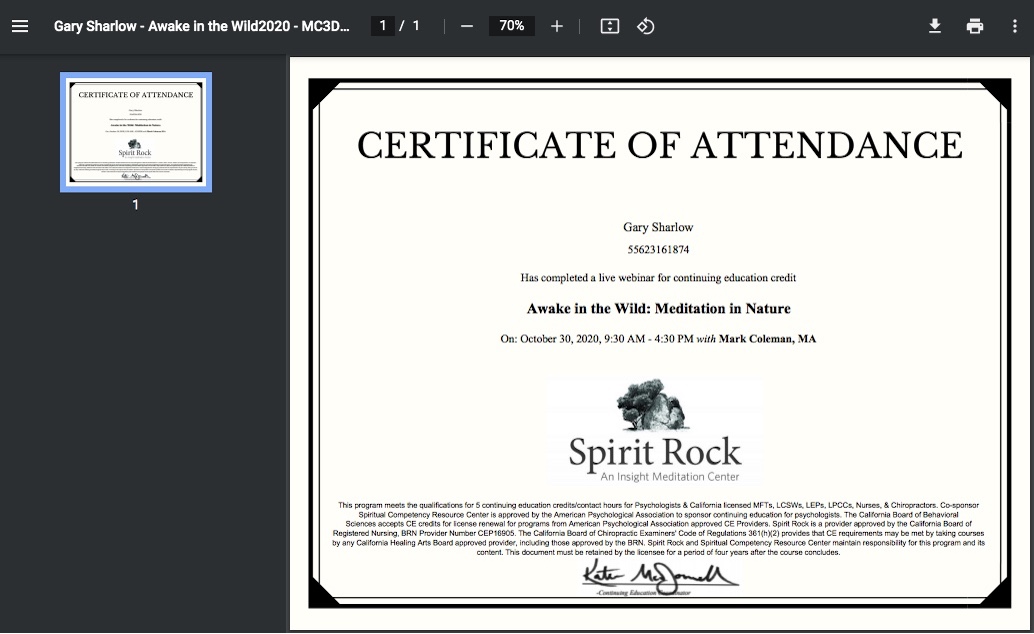The image size is (1034, 634).
Task: Click the 70% zoom level field
Action: tap(512, 26)
